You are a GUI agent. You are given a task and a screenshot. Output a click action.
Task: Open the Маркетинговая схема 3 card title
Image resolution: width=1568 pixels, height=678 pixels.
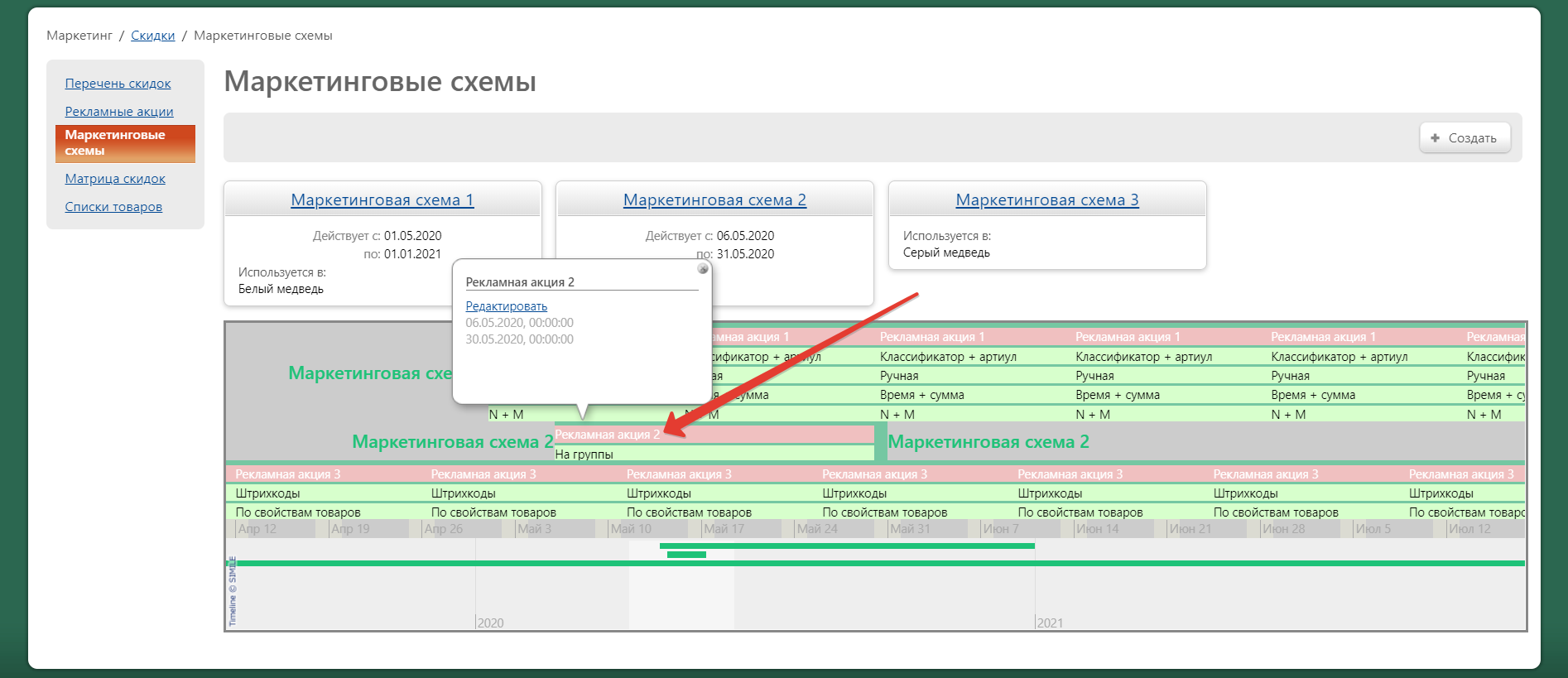pyautogui.click(x=1047, y=200)
